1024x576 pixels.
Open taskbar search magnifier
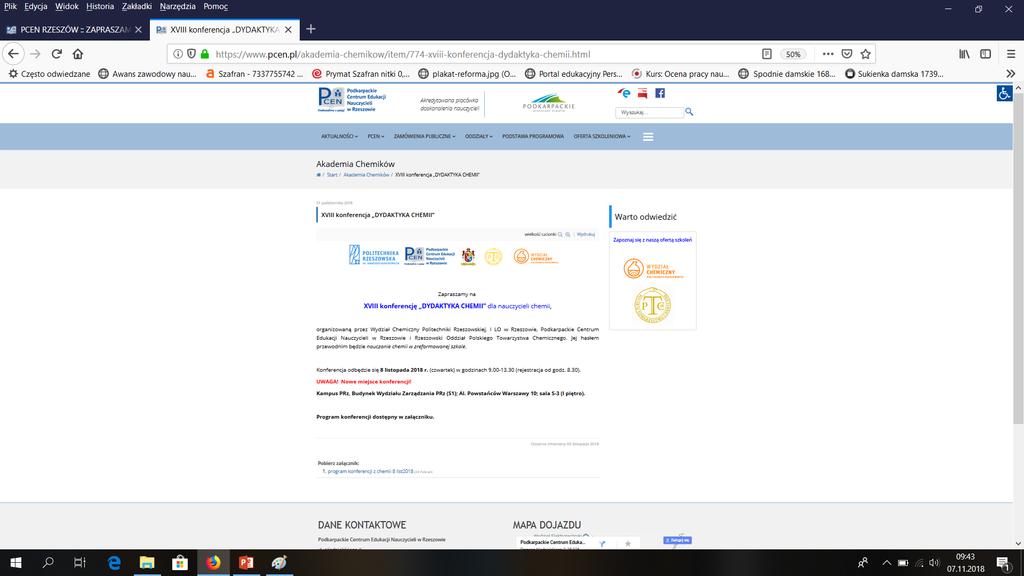pos(48,562)
